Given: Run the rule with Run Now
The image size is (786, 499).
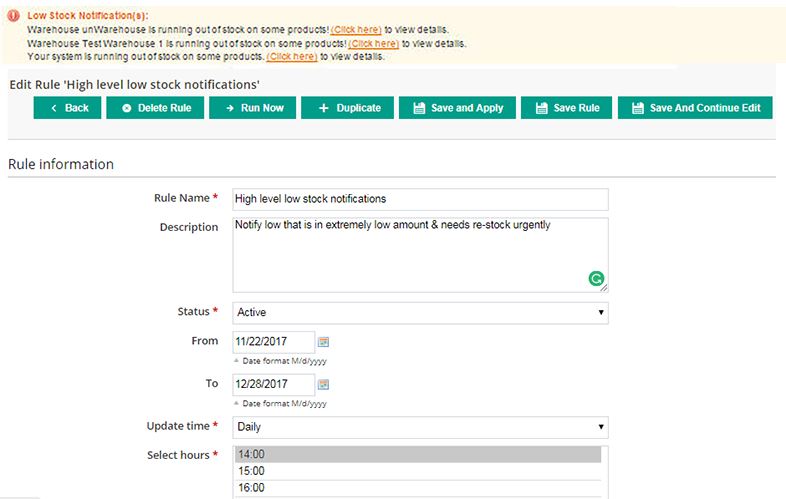Looking at the screenshot, I should [252, 108].
